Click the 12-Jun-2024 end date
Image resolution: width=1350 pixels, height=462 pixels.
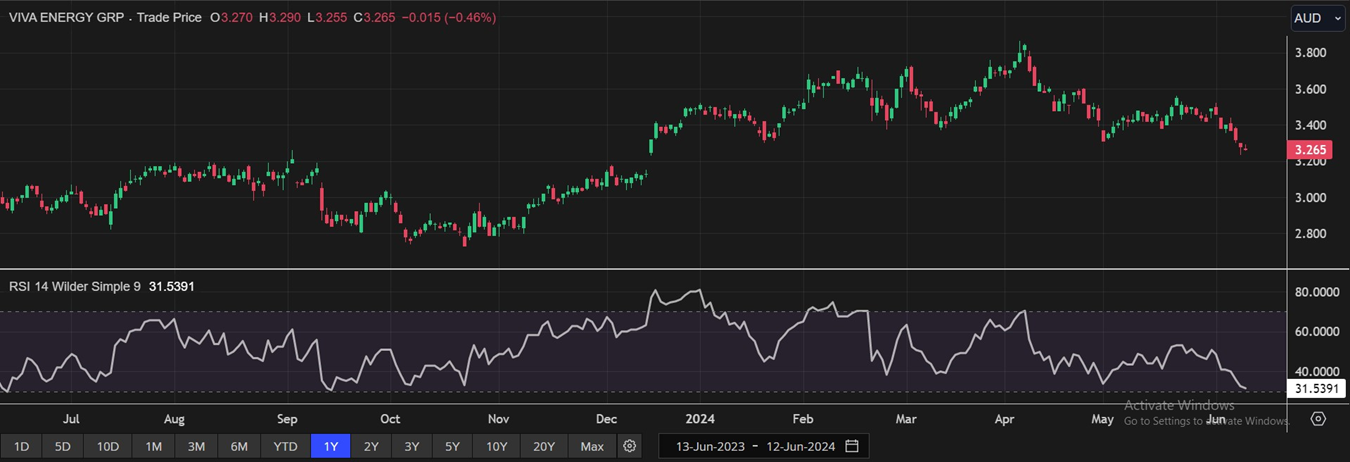click(x=801, y=446)
